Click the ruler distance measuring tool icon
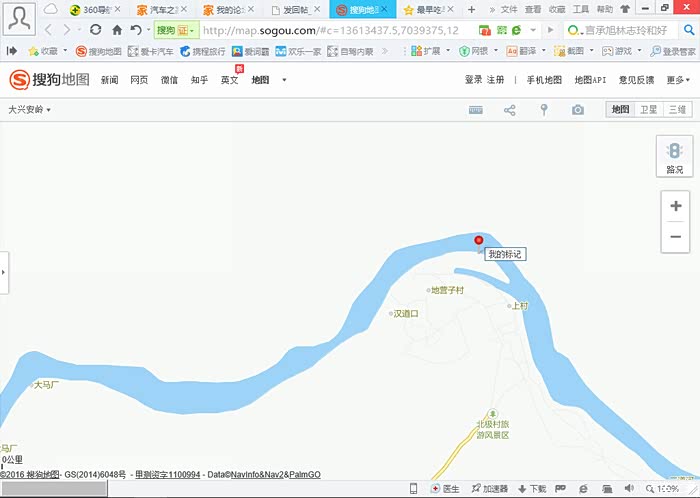 point(475,110)
